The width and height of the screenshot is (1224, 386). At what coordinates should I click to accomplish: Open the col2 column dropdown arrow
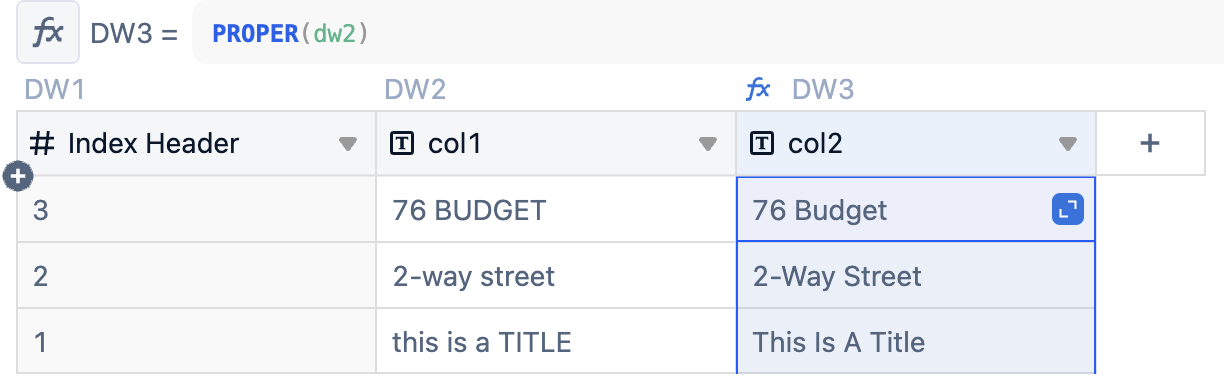1068,144
